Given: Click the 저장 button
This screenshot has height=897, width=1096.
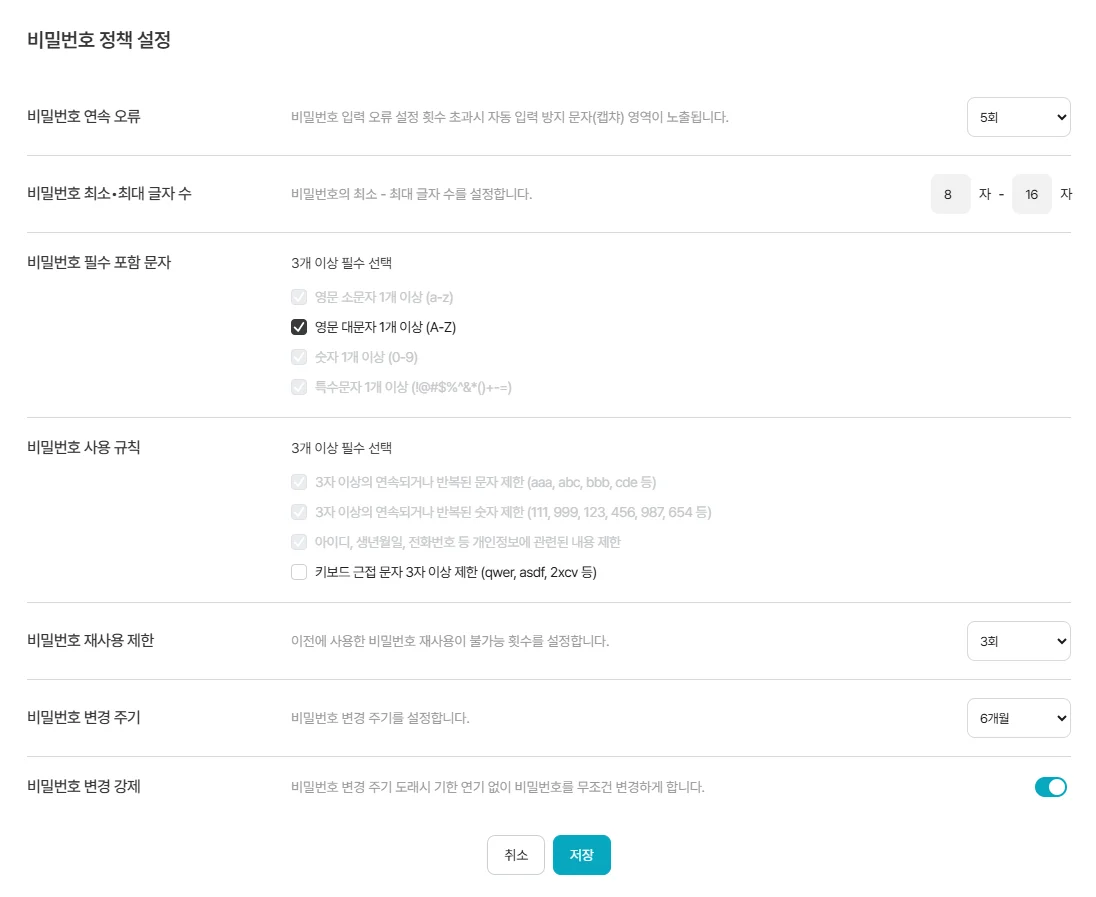Looking at the screenshot, I should (x=582, y=855).
